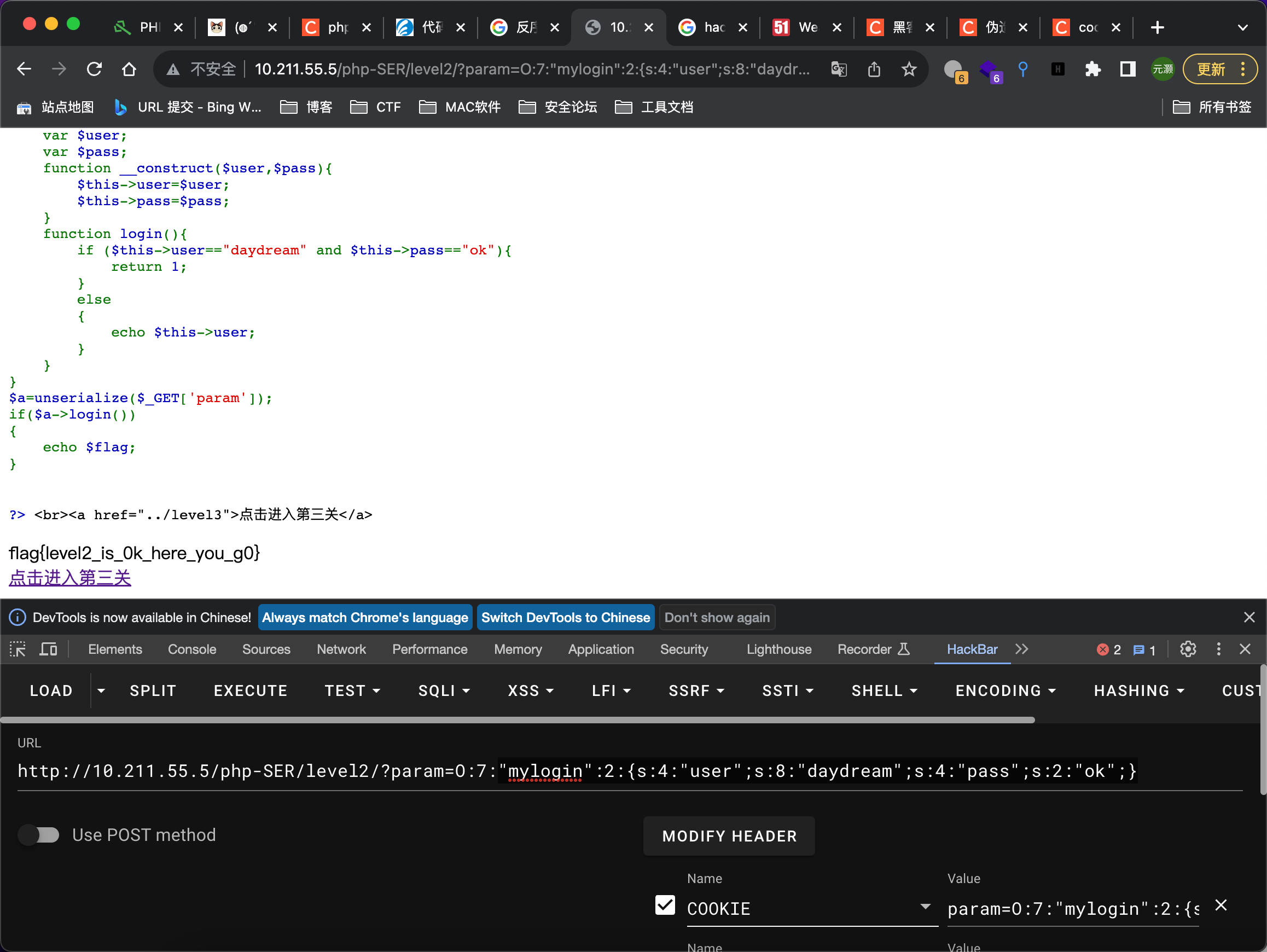Click the MODIFY HEADER button

click(x=729, y=835)
